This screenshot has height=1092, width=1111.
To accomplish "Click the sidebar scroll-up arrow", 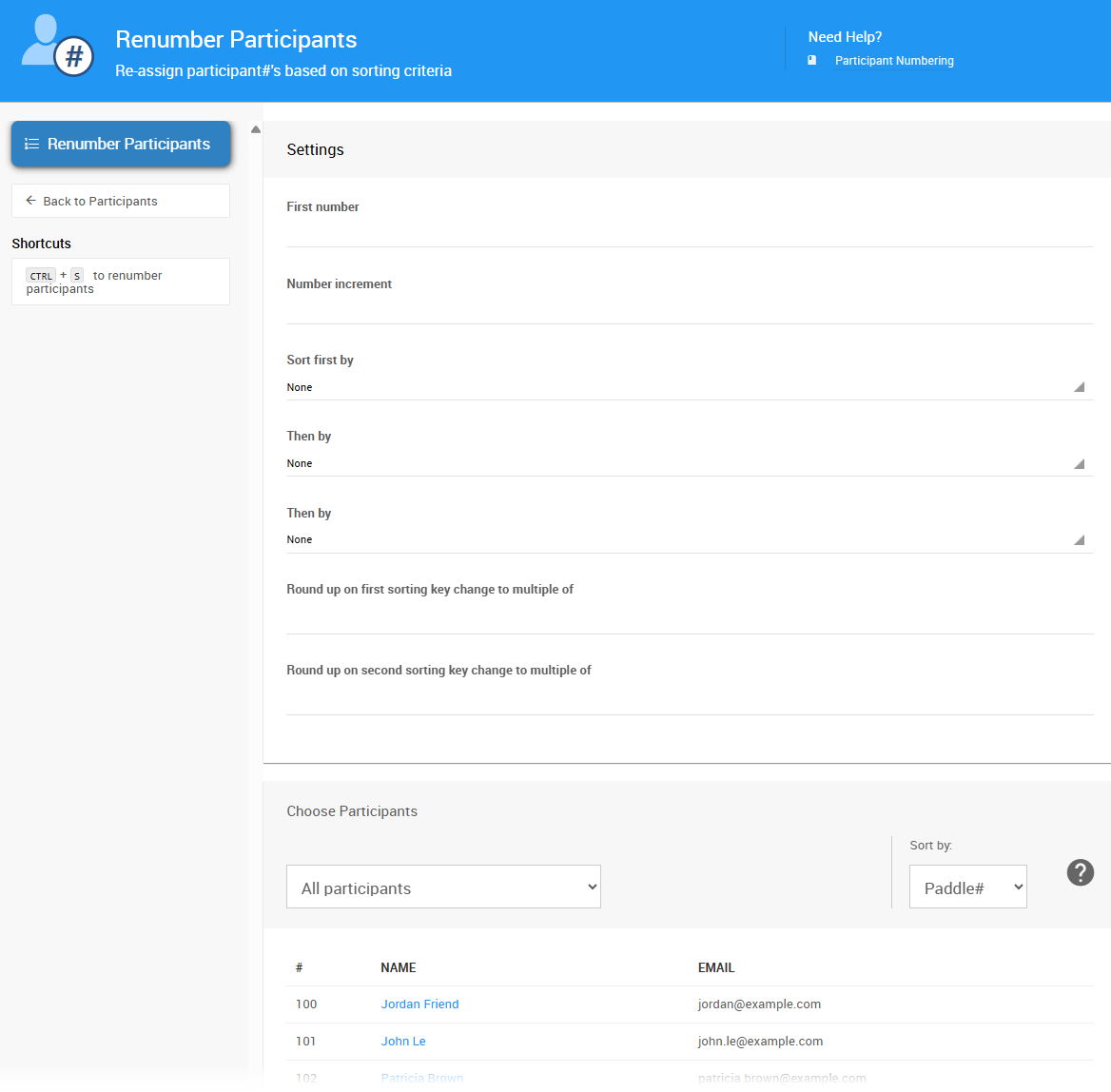I will point(255,129).
